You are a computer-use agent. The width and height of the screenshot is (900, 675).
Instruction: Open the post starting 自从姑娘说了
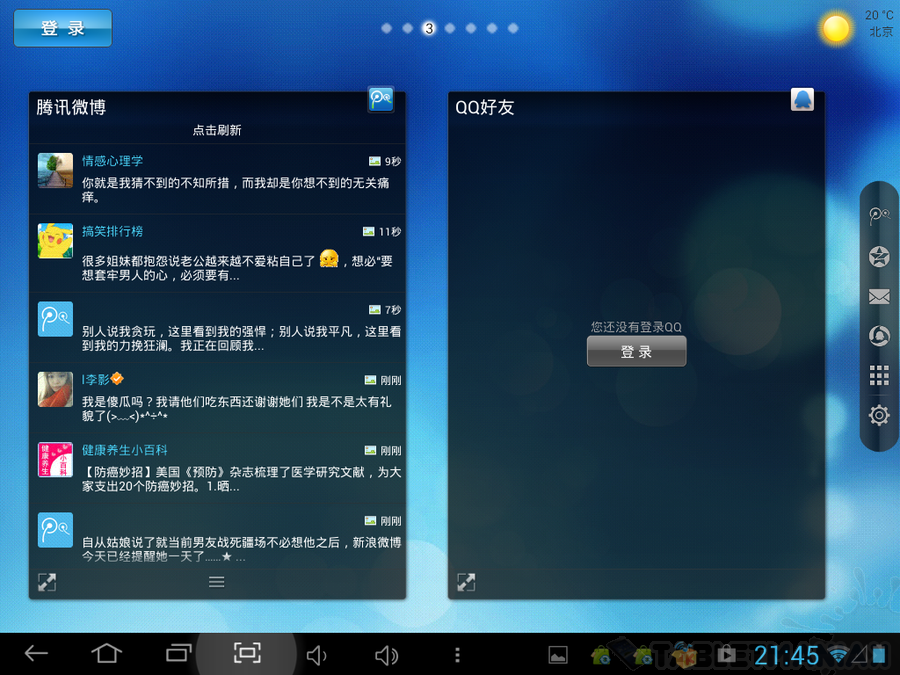click(241, 550)
